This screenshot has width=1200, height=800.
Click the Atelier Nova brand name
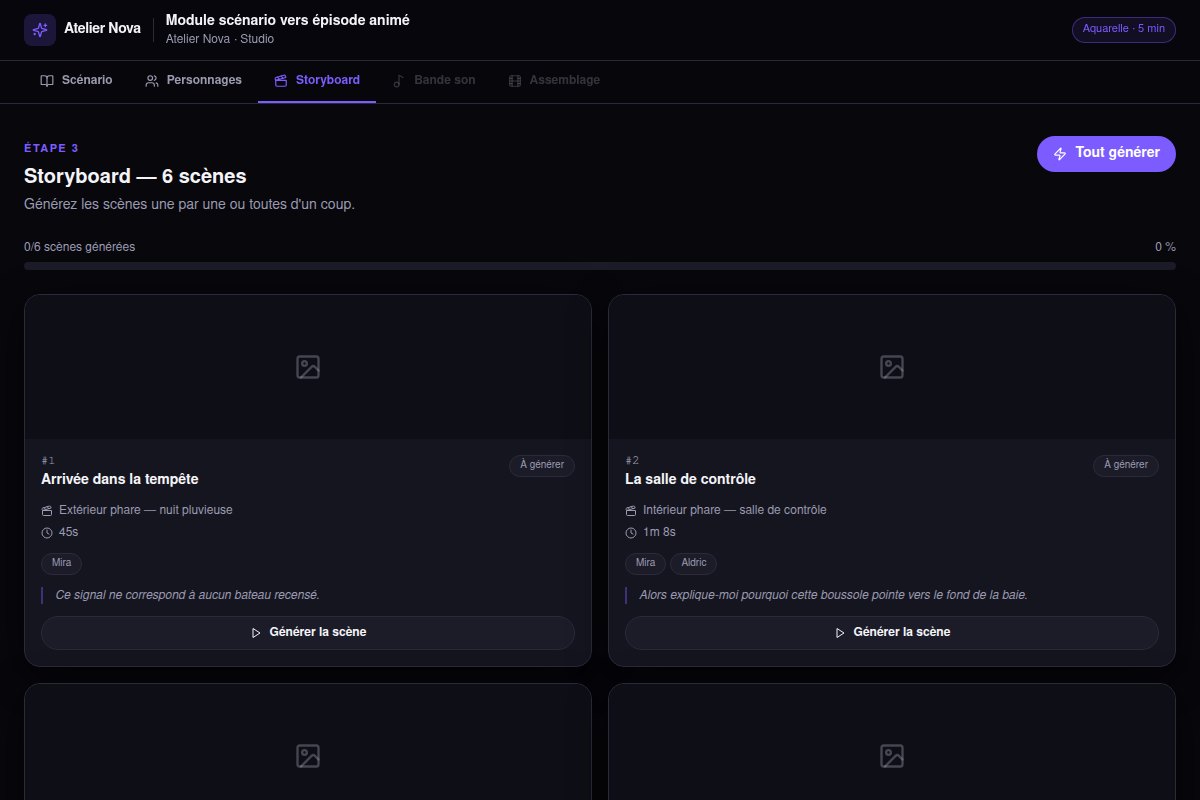pos(102,29)
